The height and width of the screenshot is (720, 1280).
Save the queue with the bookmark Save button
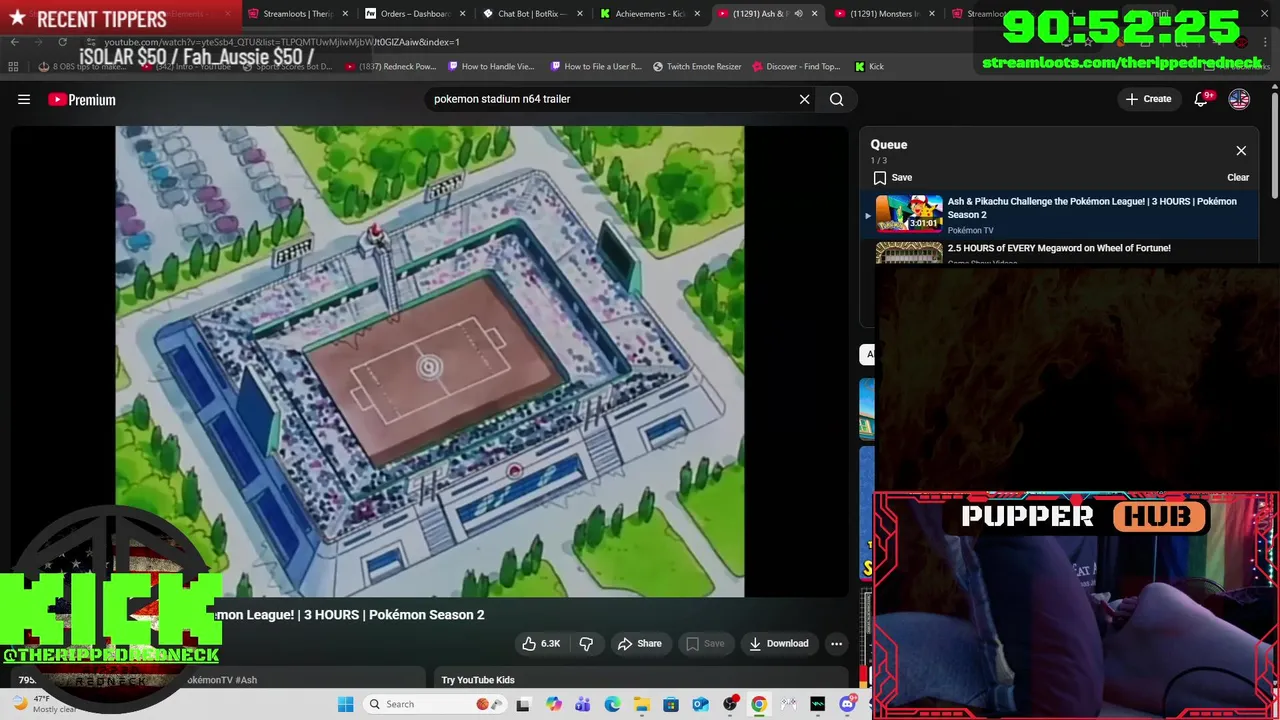pyautogui.click(x=893, y=177)
